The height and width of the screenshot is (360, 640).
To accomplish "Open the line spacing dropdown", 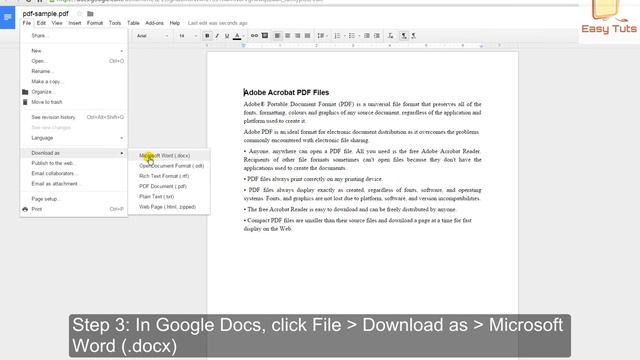I will coord(321,36).
